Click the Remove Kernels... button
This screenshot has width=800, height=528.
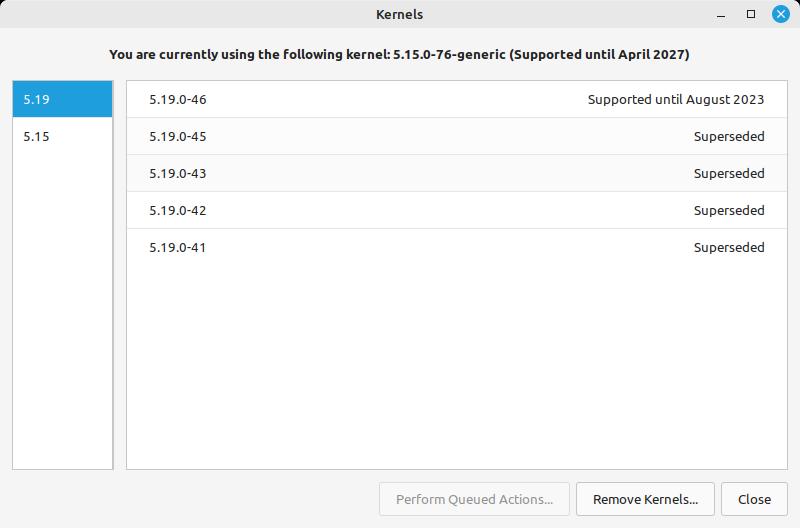[645, 499]
